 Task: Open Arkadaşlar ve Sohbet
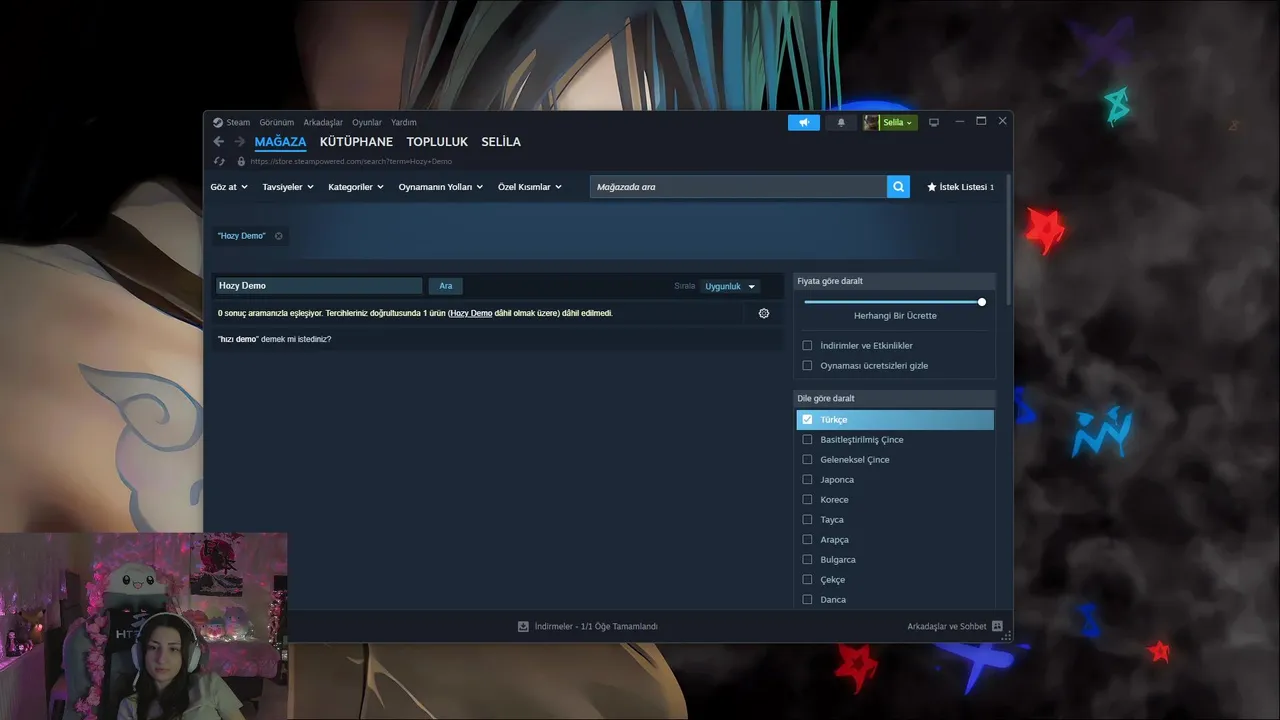click(x=947, y=627)
